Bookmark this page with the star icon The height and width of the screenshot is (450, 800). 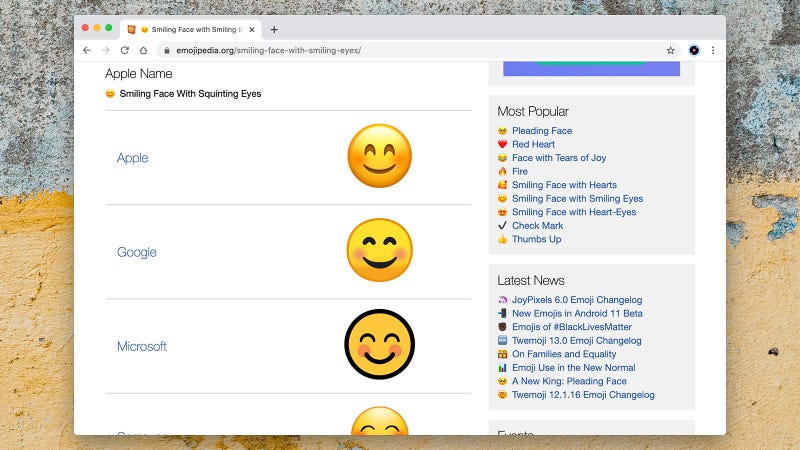point(670,51)
